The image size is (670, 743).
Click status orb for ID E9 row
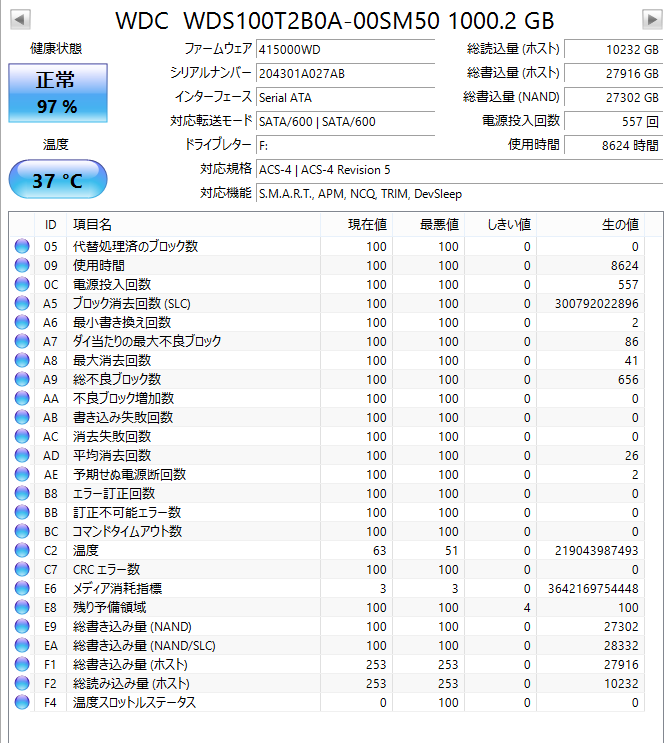pos(22,626)
